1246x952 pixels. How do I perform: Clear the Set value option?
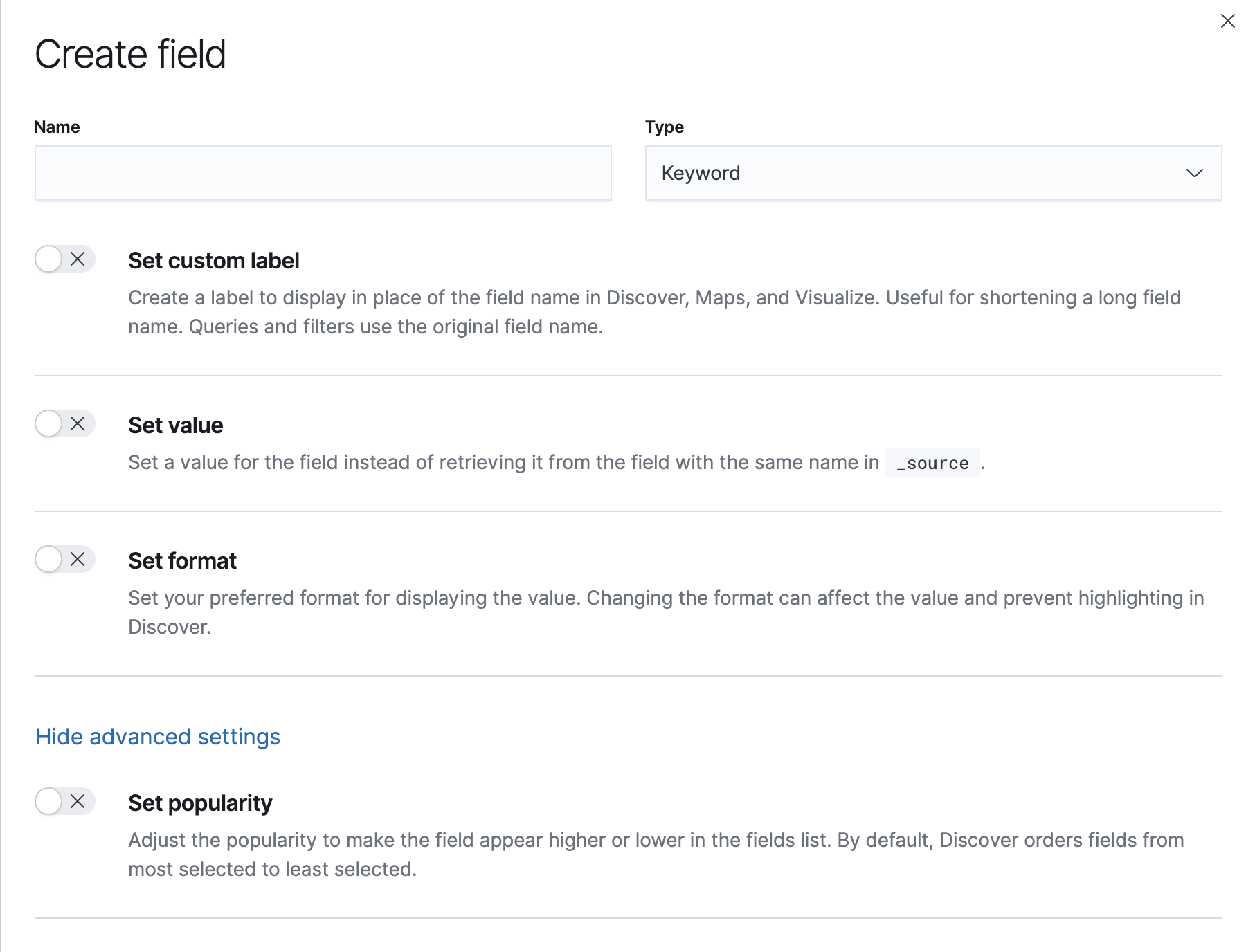click(78, 425)
